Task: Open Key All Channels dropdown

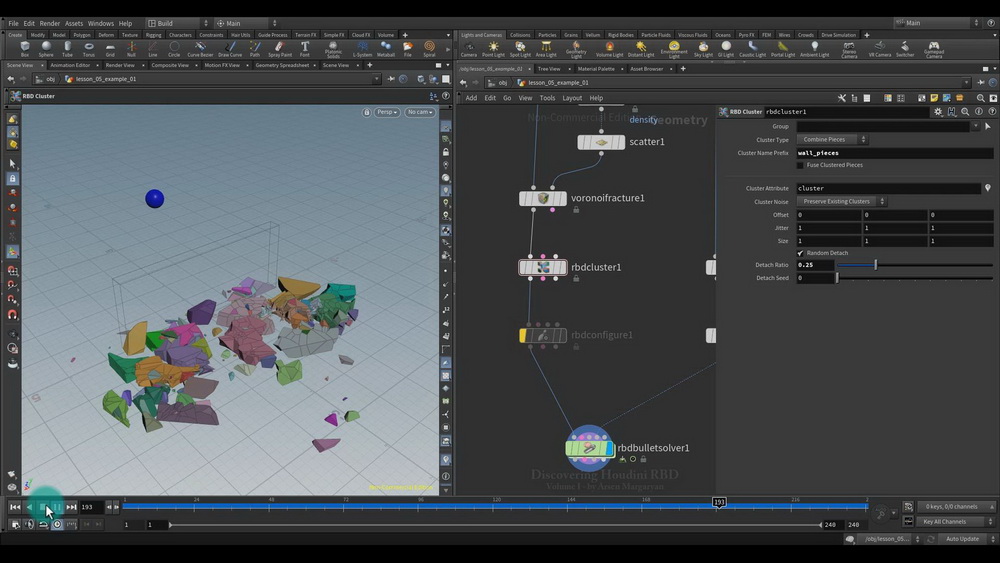Action: [956, 522]
